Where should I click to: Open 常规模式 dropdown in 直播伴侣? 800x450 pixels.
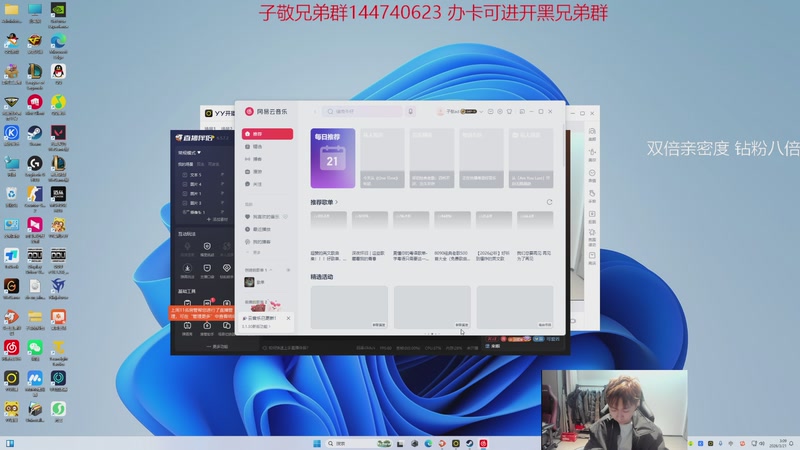pyautogui.click(x=189, y=153)
